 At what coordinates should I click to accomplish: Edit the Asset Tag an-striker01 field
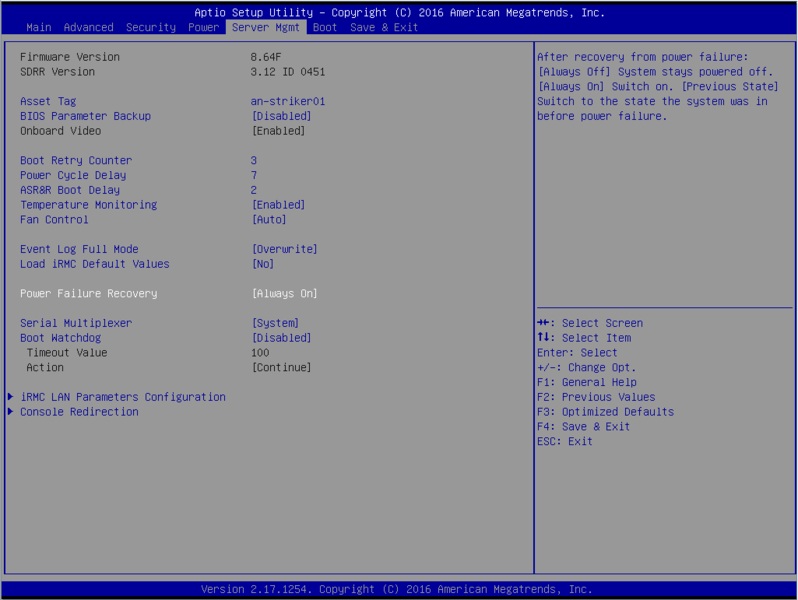(287, 101)
